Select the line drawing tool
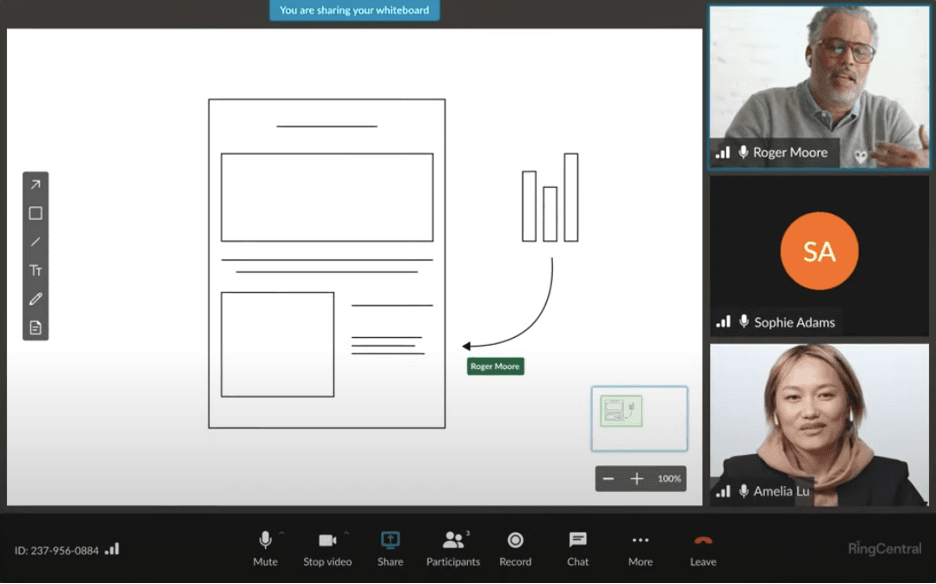Screen dimensions: 936x584 coord(35,242)
